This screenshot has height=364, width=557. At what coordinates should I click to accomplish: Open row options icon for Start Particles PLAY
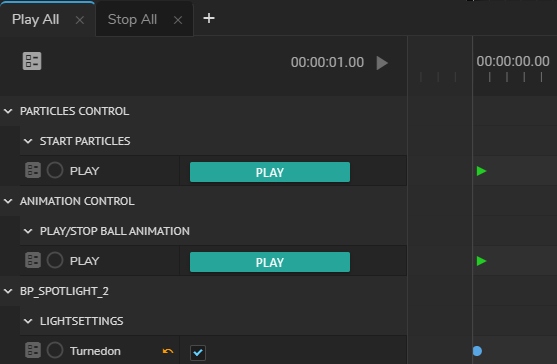(x=33, y=170)
